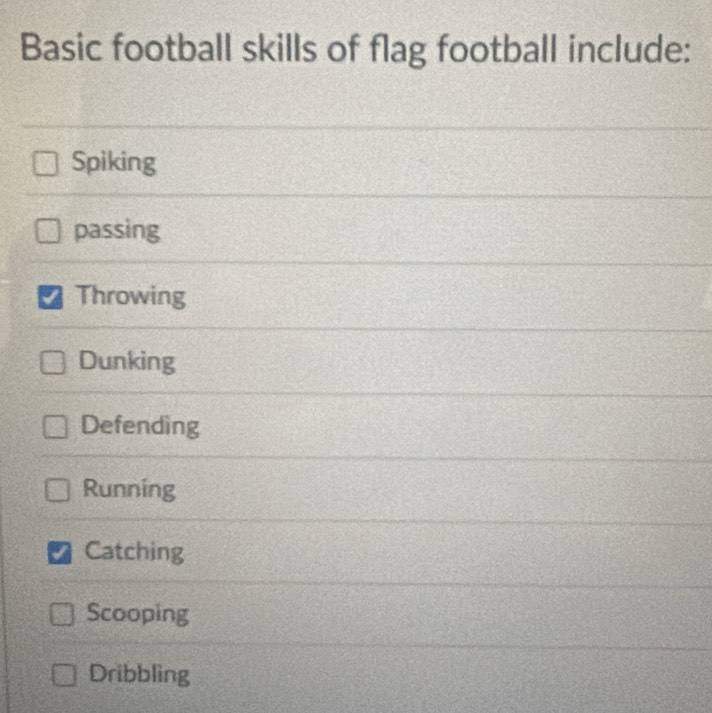
Task: Select the Dribbling option label
Action: coord(140,675)
